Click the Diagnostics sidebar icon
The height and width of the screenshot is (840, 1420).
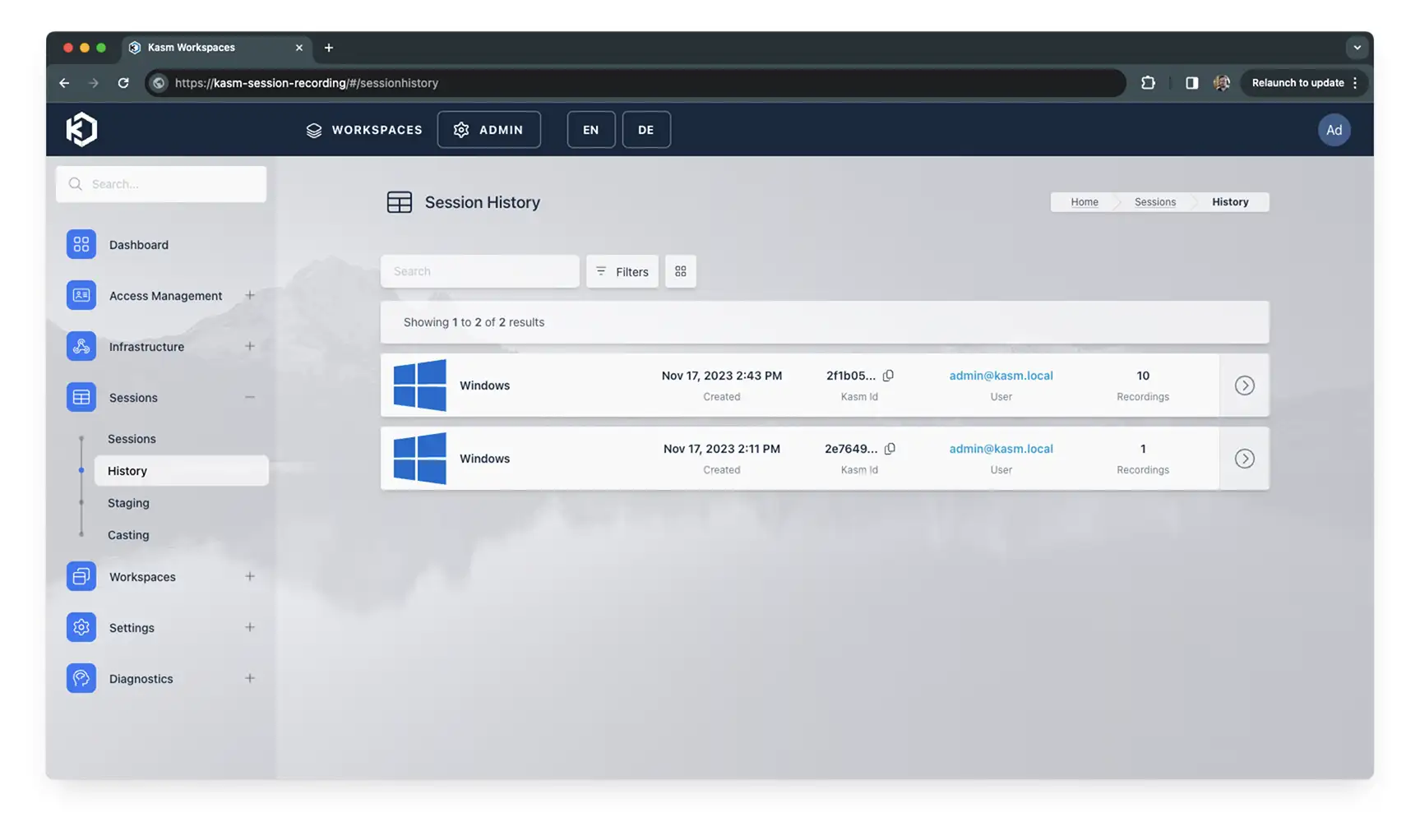tap(81, 679)
